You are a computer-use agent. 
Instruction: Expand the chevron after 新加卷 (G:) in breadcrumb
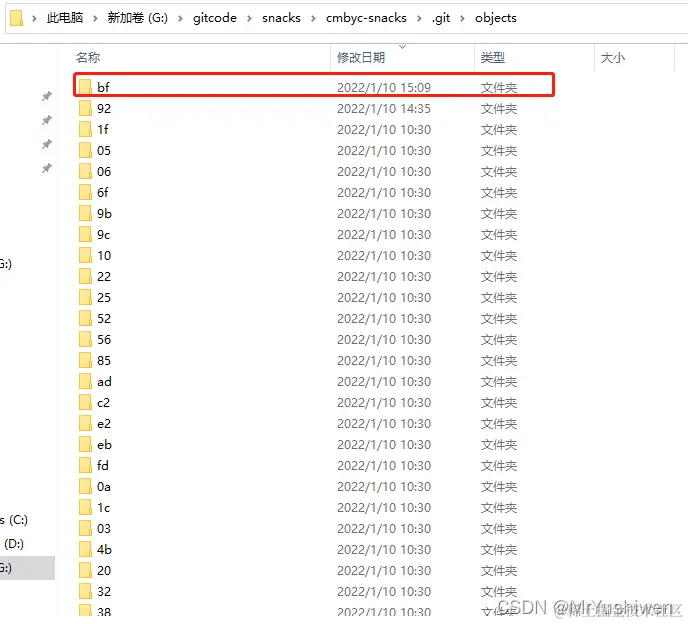click(x=180, y=18)
